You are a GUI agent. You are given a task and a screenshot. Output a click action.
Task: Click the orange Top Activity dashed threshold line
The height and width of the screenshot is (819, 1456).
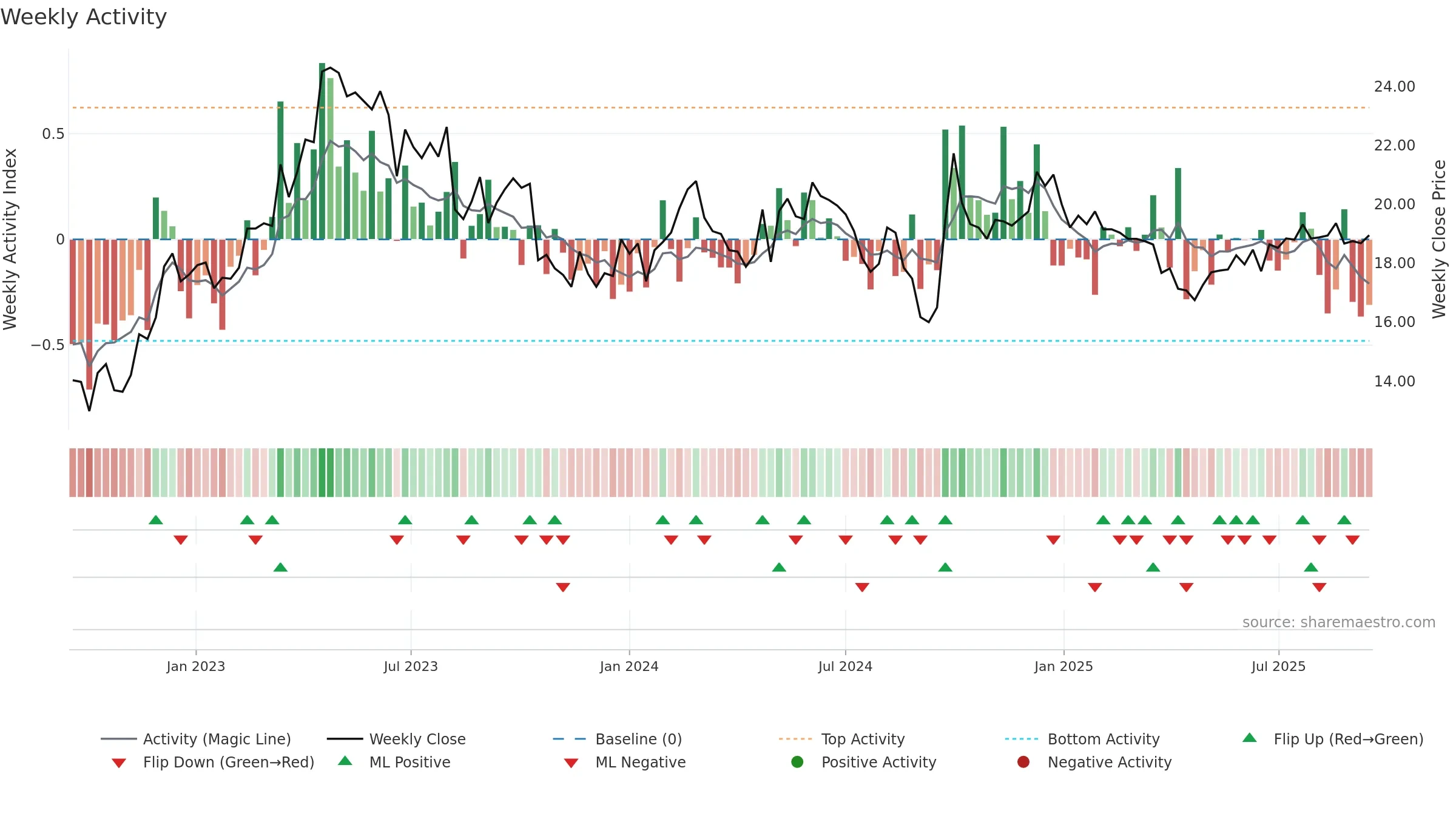(721, 107)
